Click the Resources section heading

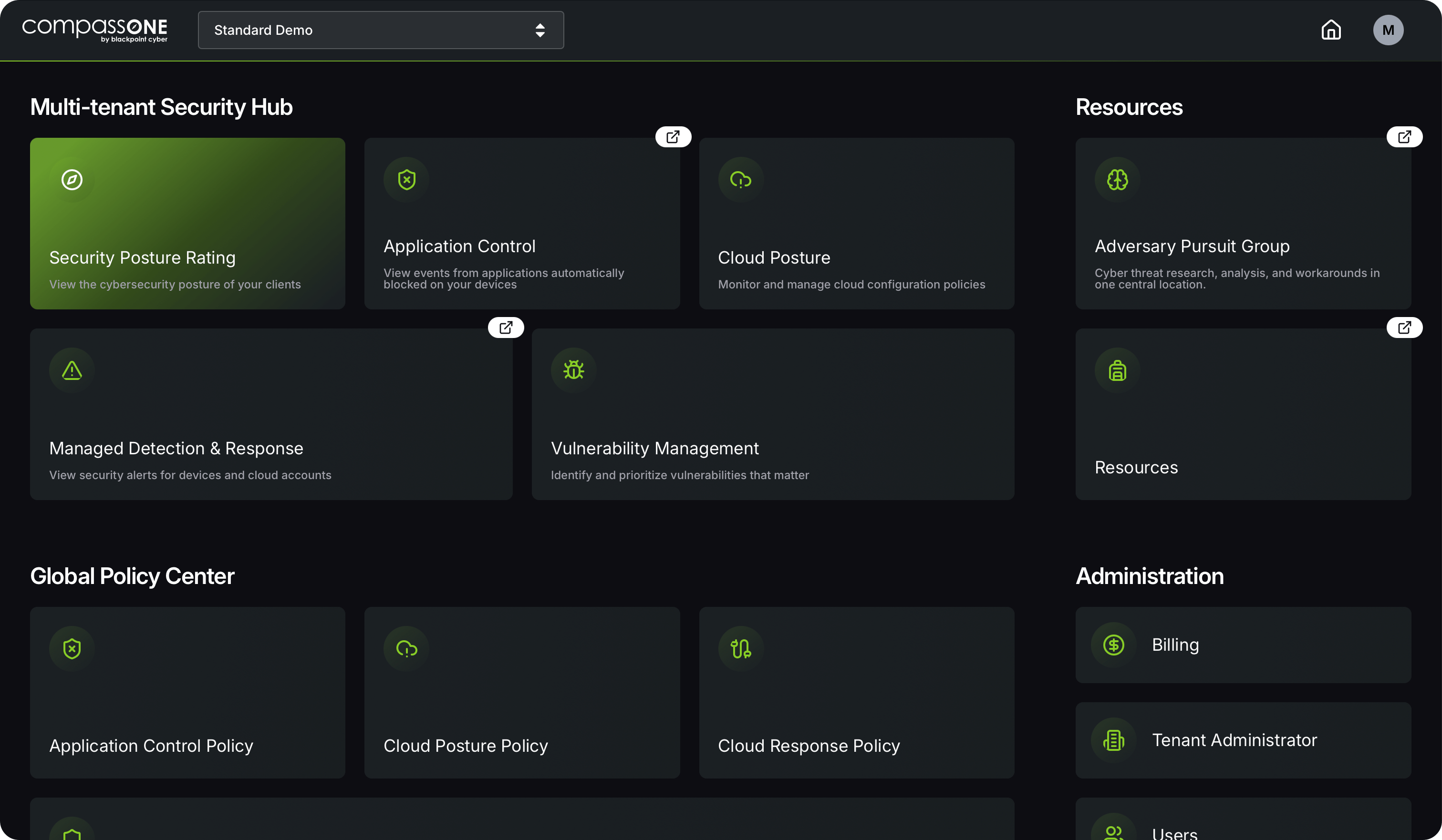[1129, 107]
